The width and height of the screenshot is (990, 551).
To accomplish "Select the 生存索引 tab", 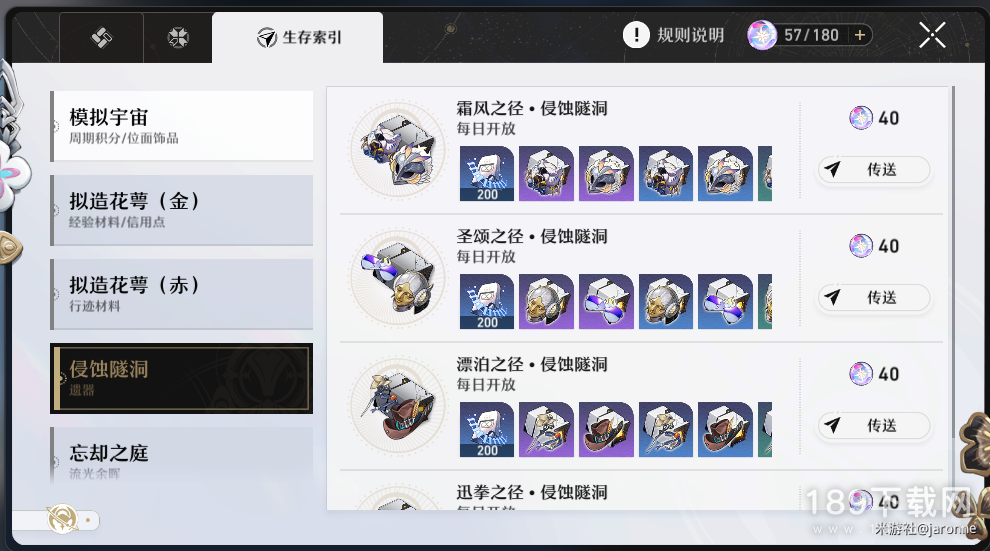I will (x=298, y=38).
